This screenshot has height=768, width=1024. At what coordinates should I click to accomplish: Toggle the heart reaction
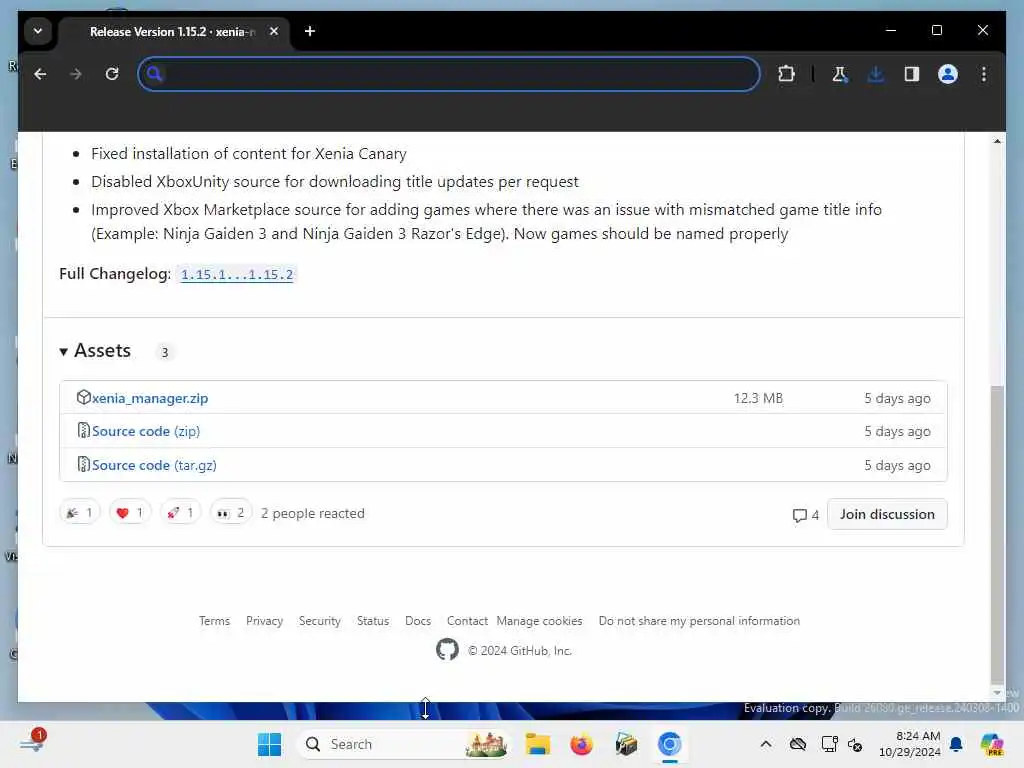[130, 513]
